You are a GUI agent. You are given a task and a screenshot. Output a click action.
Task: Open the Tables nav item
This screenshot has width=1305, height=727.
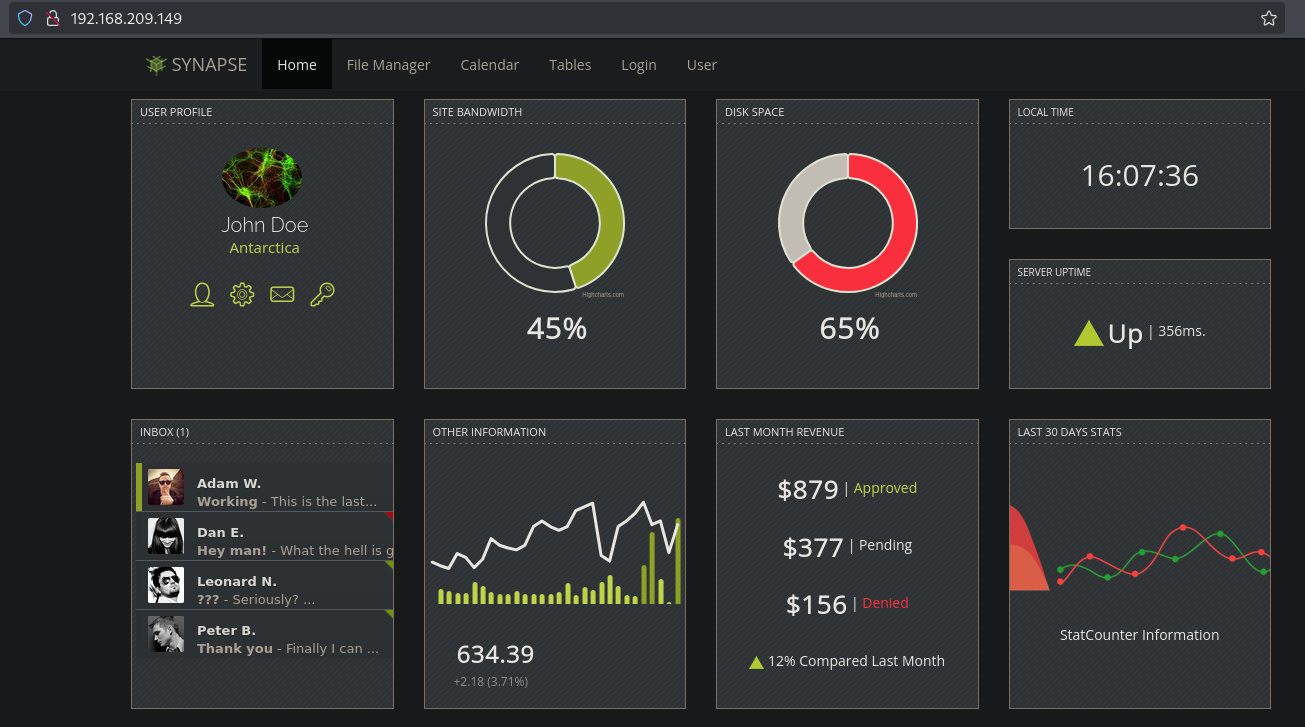tap(570, 65)
